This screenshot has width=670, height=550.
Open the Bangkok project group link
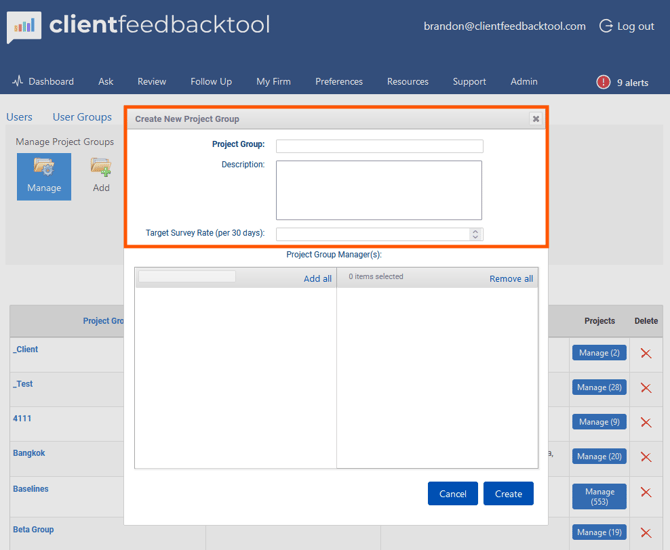tap(29, 453)
